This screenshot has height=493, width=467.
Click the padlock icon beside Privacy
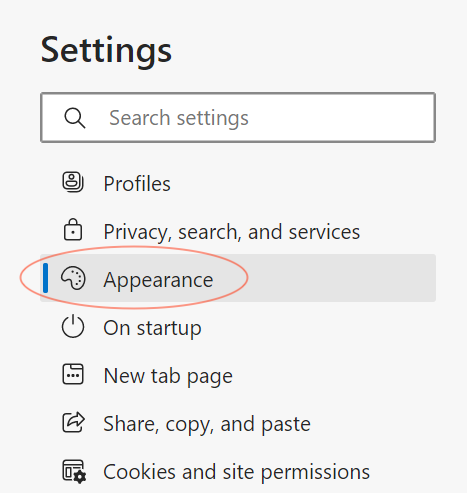[x=73, y=230]
